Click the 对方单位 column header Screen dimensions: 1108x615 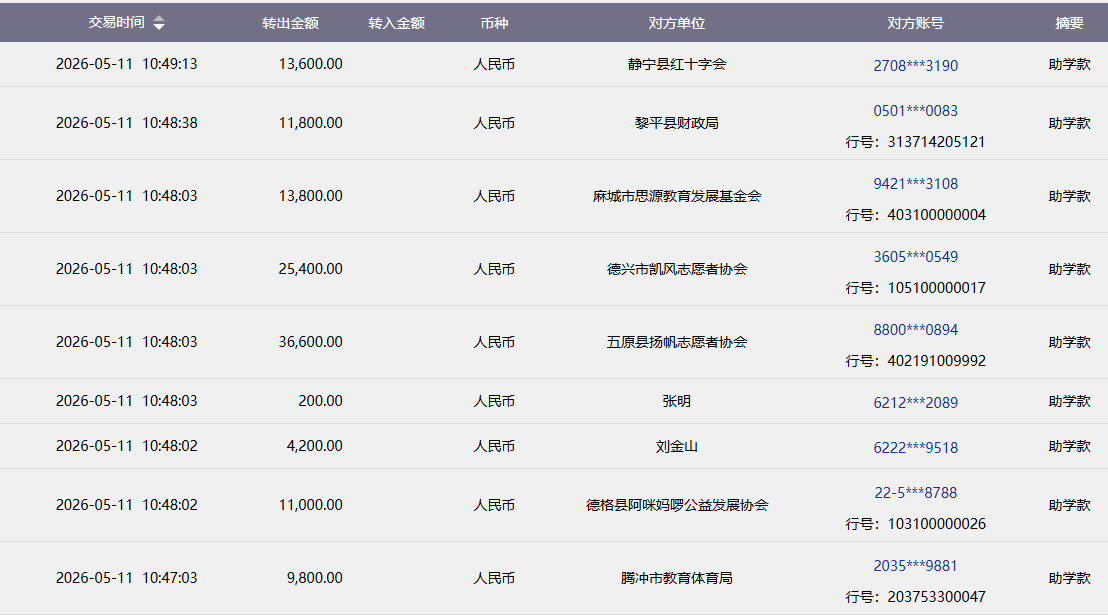click(676, 23)
